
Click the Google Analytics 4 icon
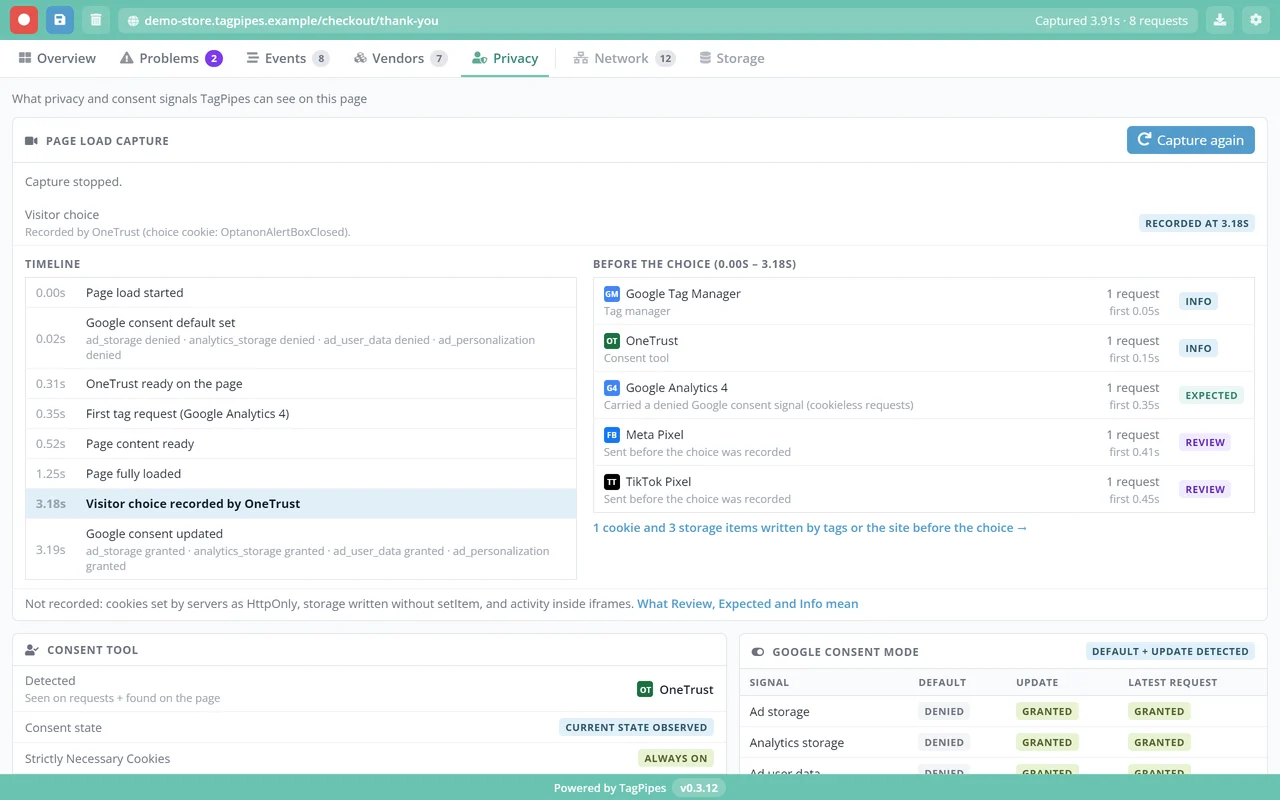coord(612,388)
